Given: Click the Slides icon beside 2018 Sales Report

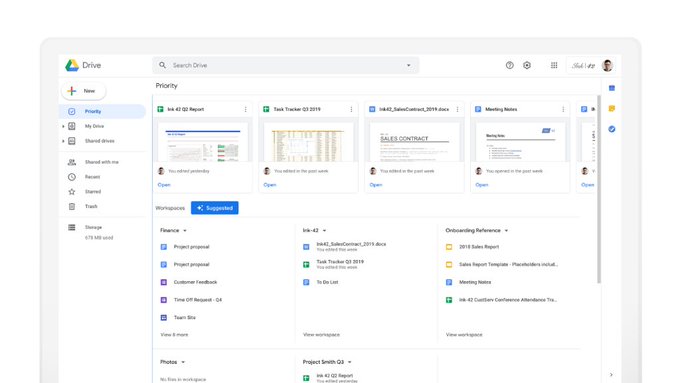Looking at the screenshot, I should 449,247.
